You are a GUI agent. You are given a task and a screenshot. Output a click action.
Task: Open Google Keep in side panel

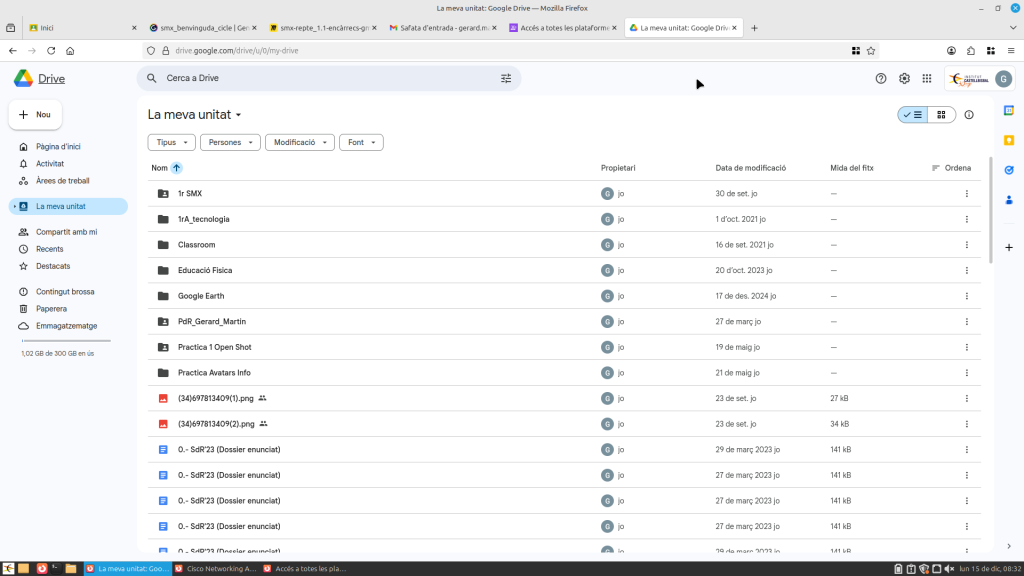[1009, 139]
